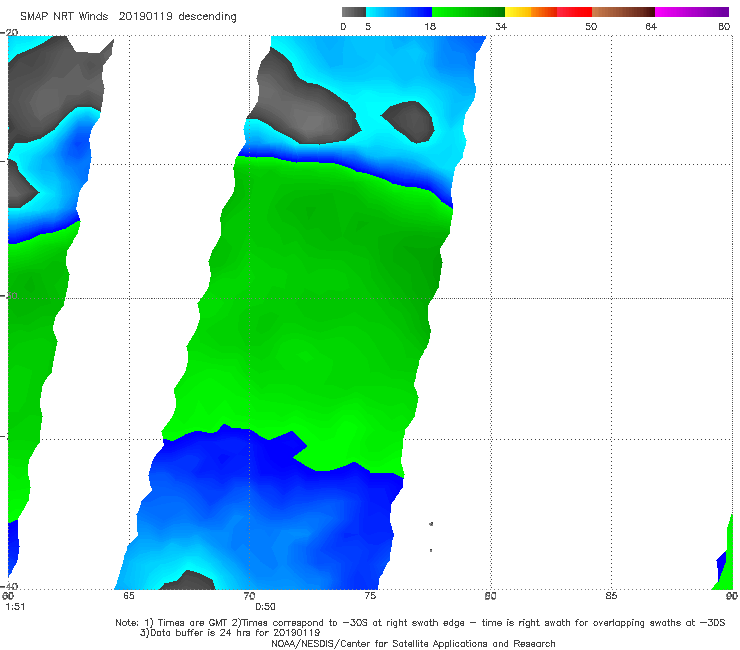Click the "NOAA/NESDIS/Center for Satellite Applications and Research" credit

pyautogui.click(x=413, y=644)
